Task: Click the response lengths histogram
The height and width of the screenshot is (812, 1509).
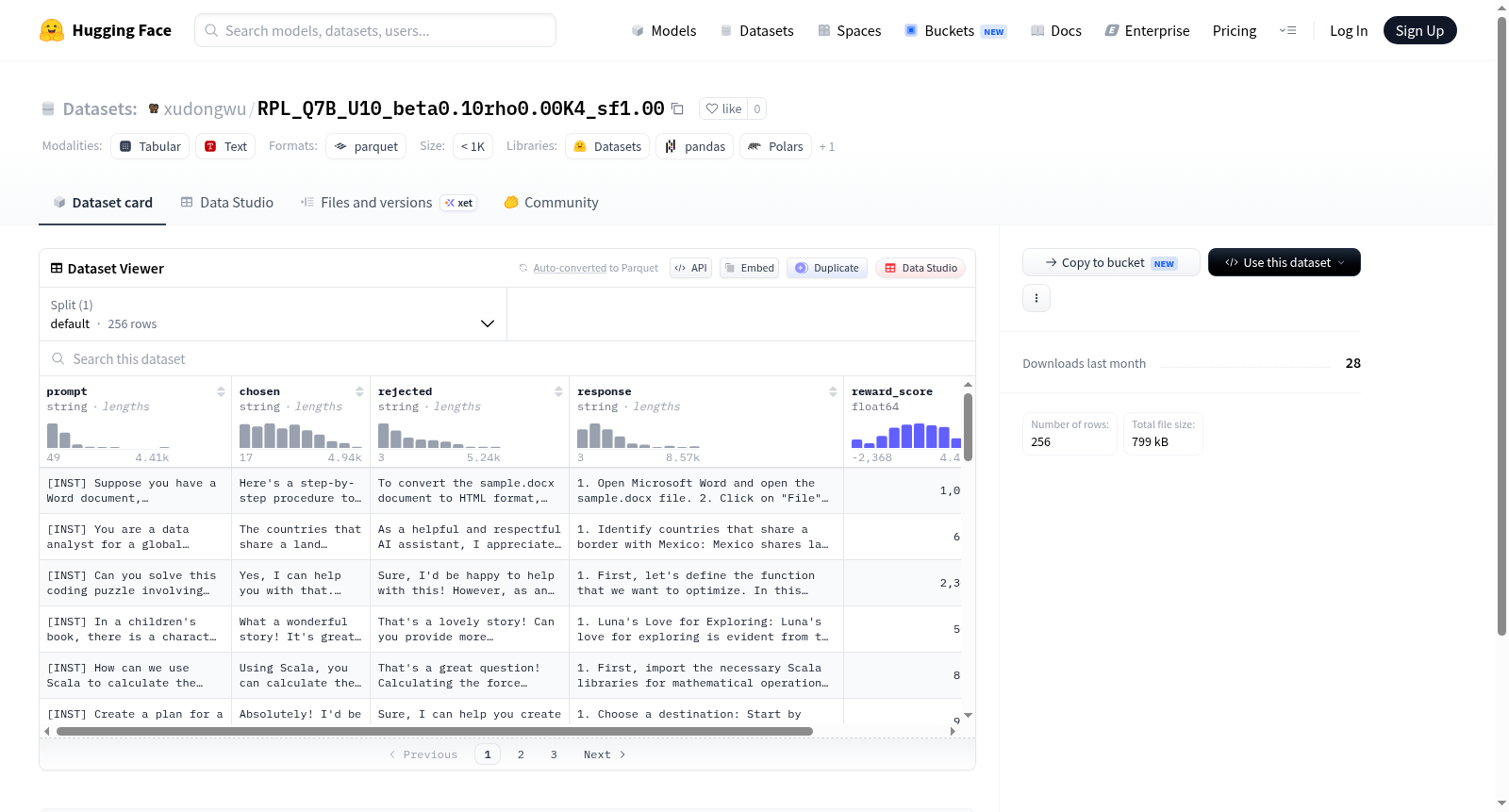Action: [x=638, y=435]
